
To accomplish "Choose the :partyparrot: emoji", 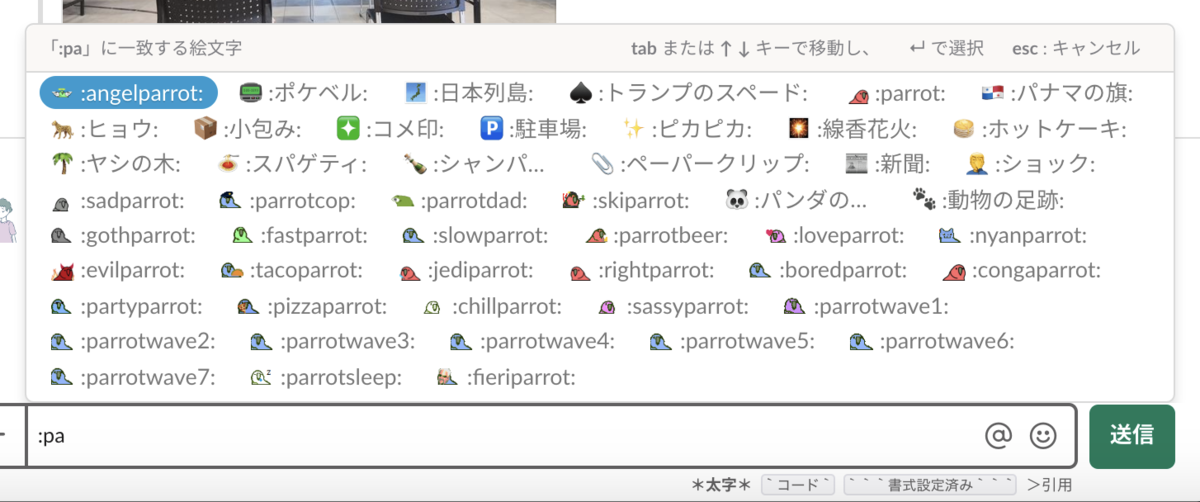I will [126, 306].
